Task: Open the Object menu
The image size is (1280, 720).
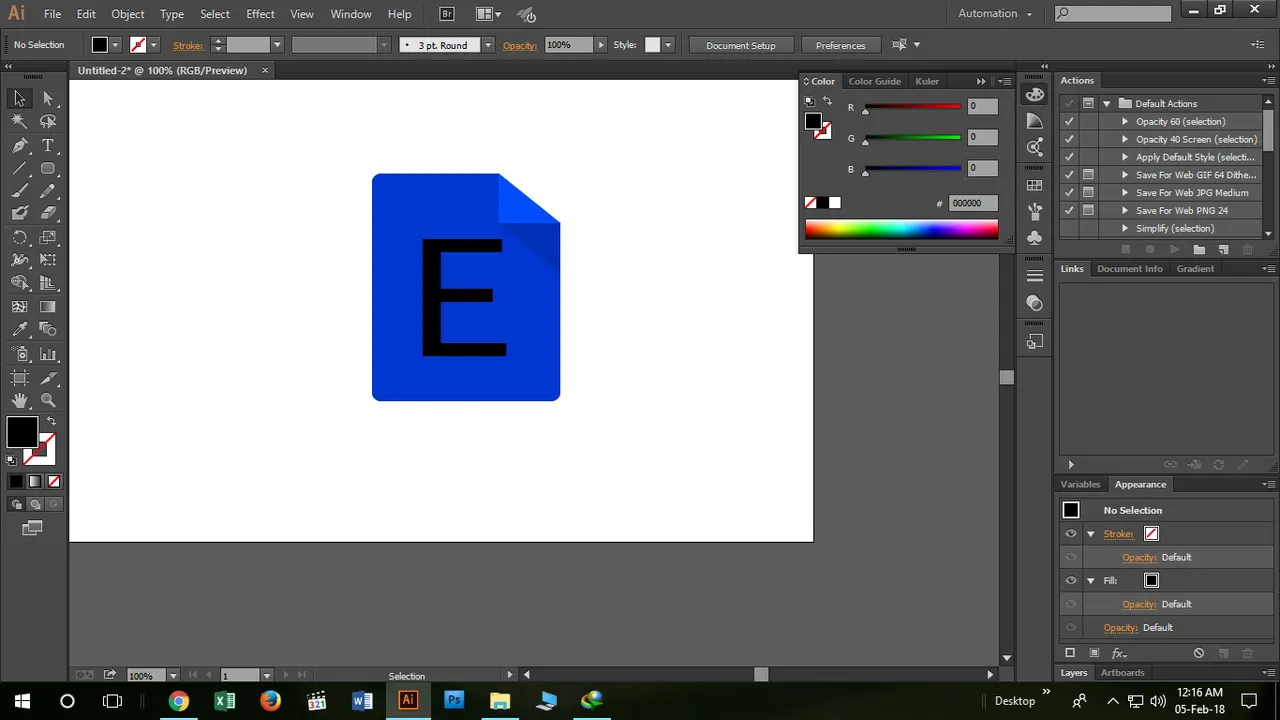Action: [x=127, y=14]
